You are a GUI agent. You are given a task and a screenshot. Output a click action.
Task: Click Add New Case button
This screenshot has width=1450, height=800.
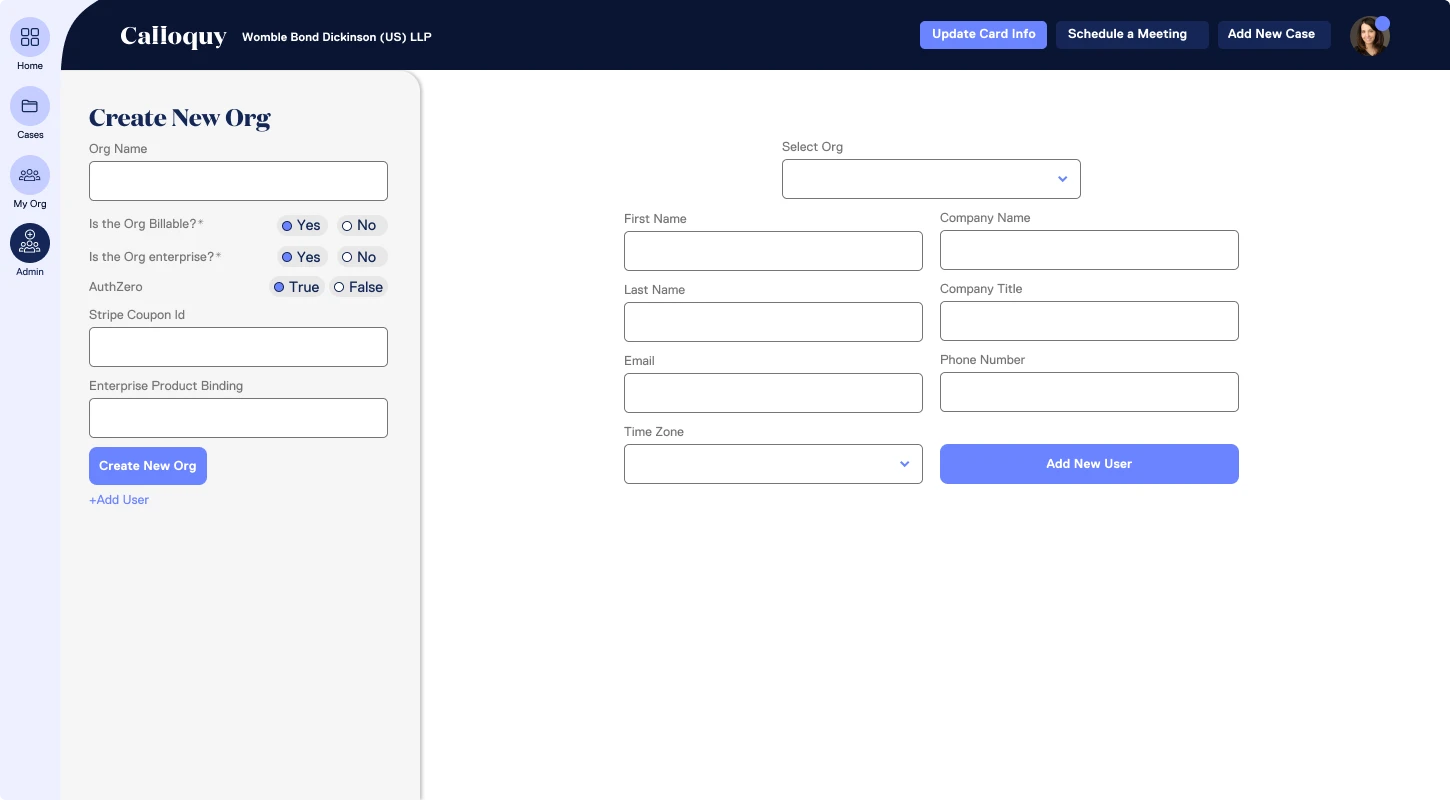[1274, 34]
